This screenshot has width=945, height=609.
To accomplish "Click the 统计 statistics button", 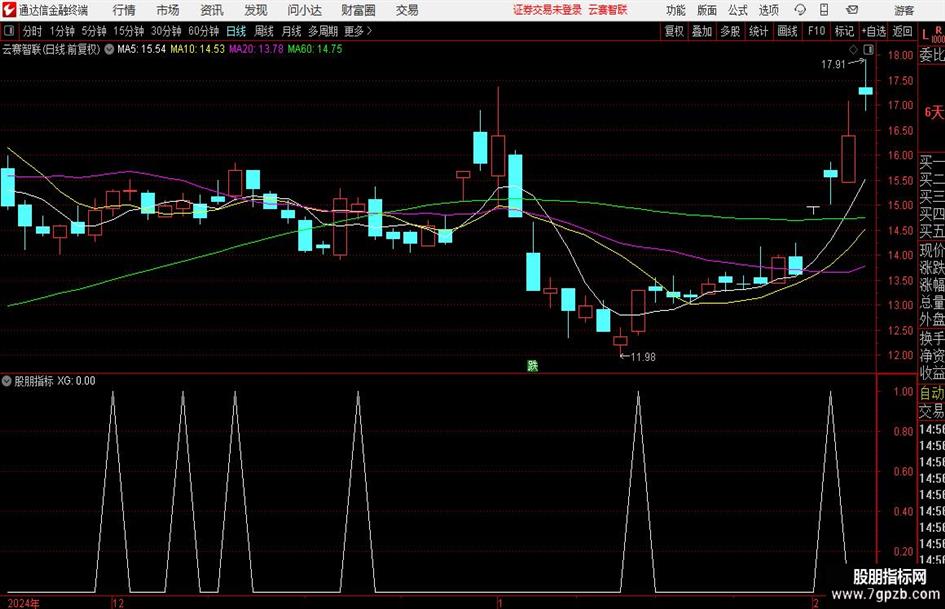I will [x=758, y=31].
